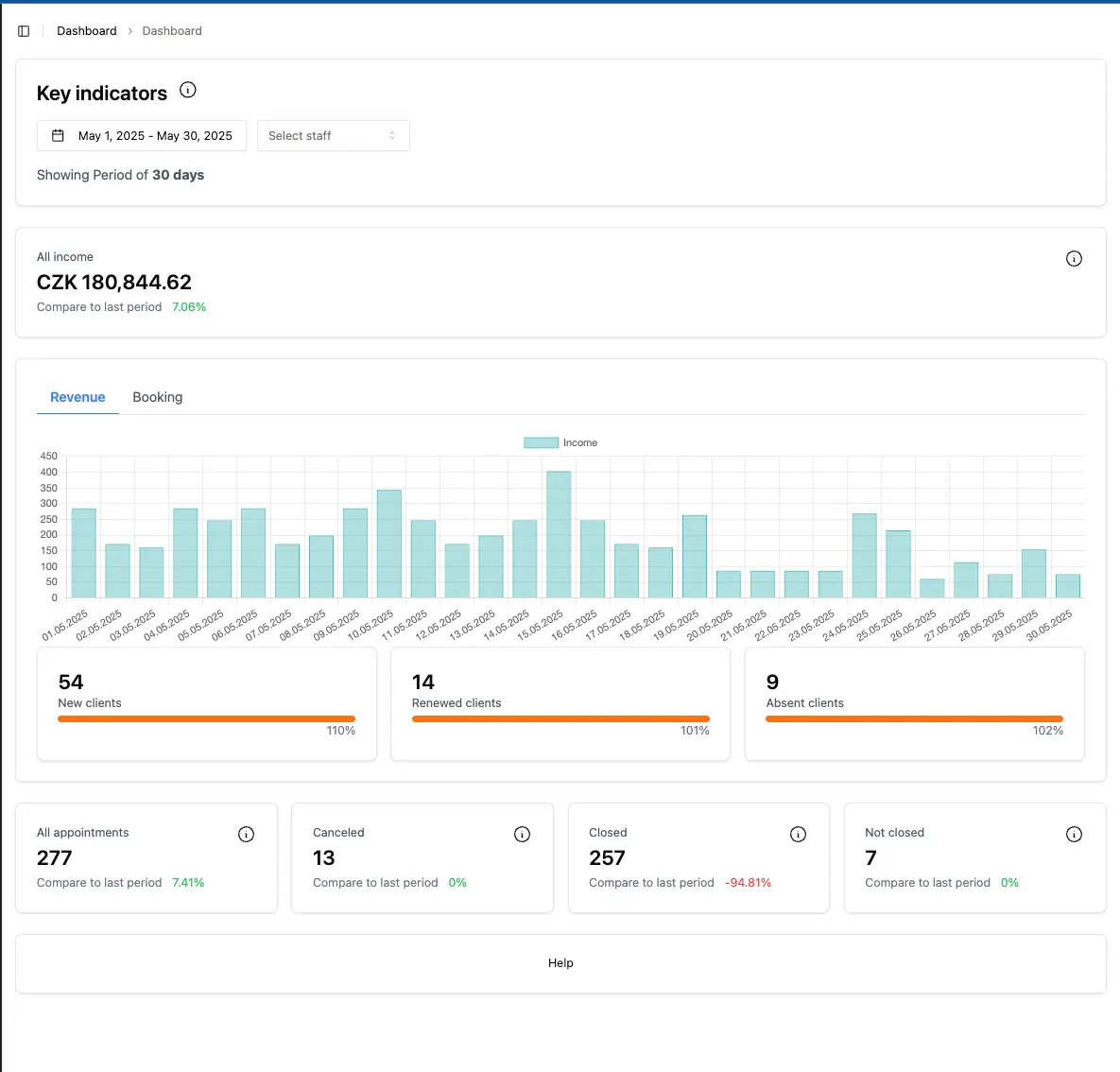Click calendar icon in date range picker

[x=58, y=136]
